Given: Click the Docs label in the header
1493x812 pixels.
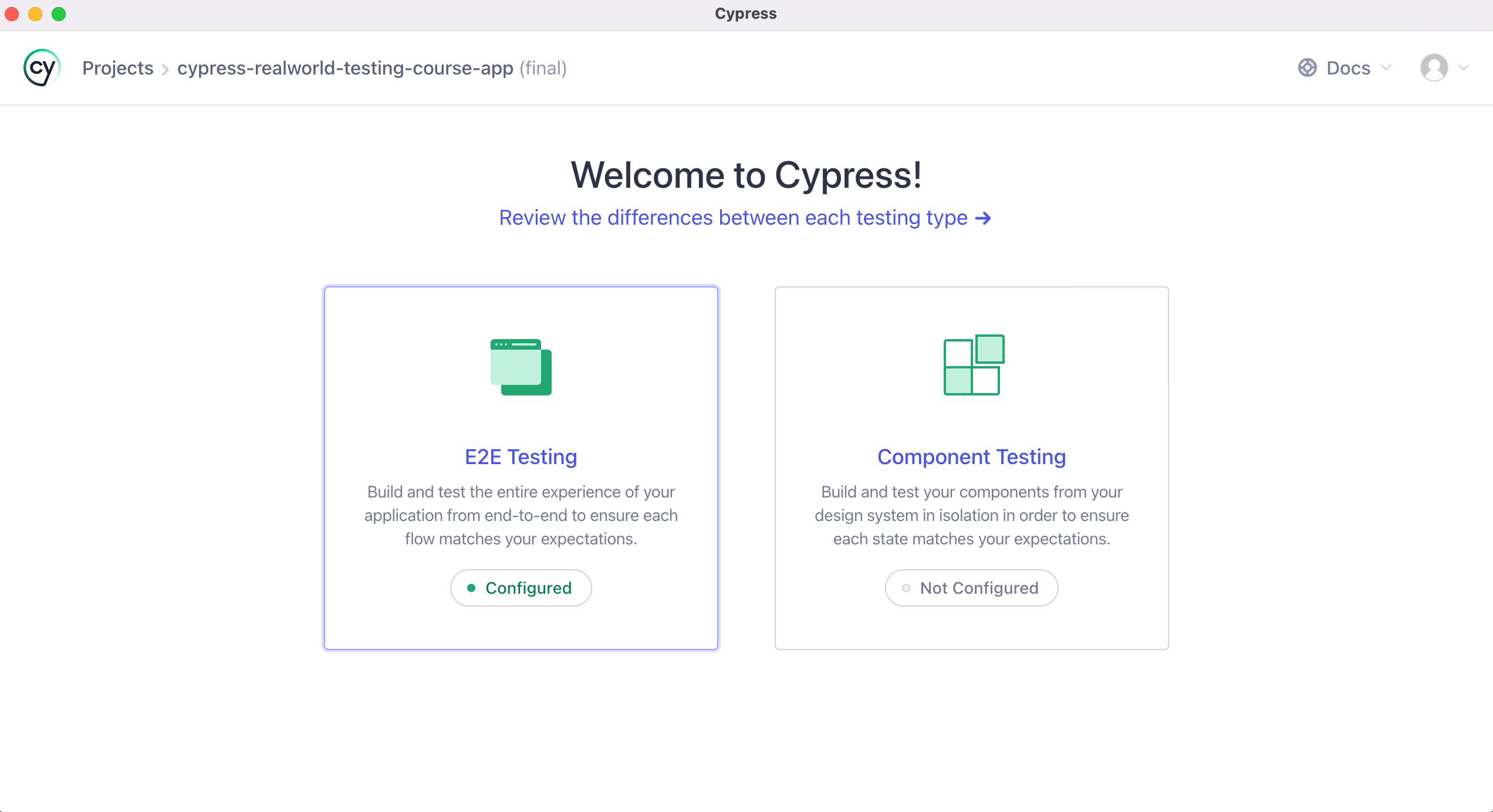Looking at the screenshot, I should pos(1348,67).
